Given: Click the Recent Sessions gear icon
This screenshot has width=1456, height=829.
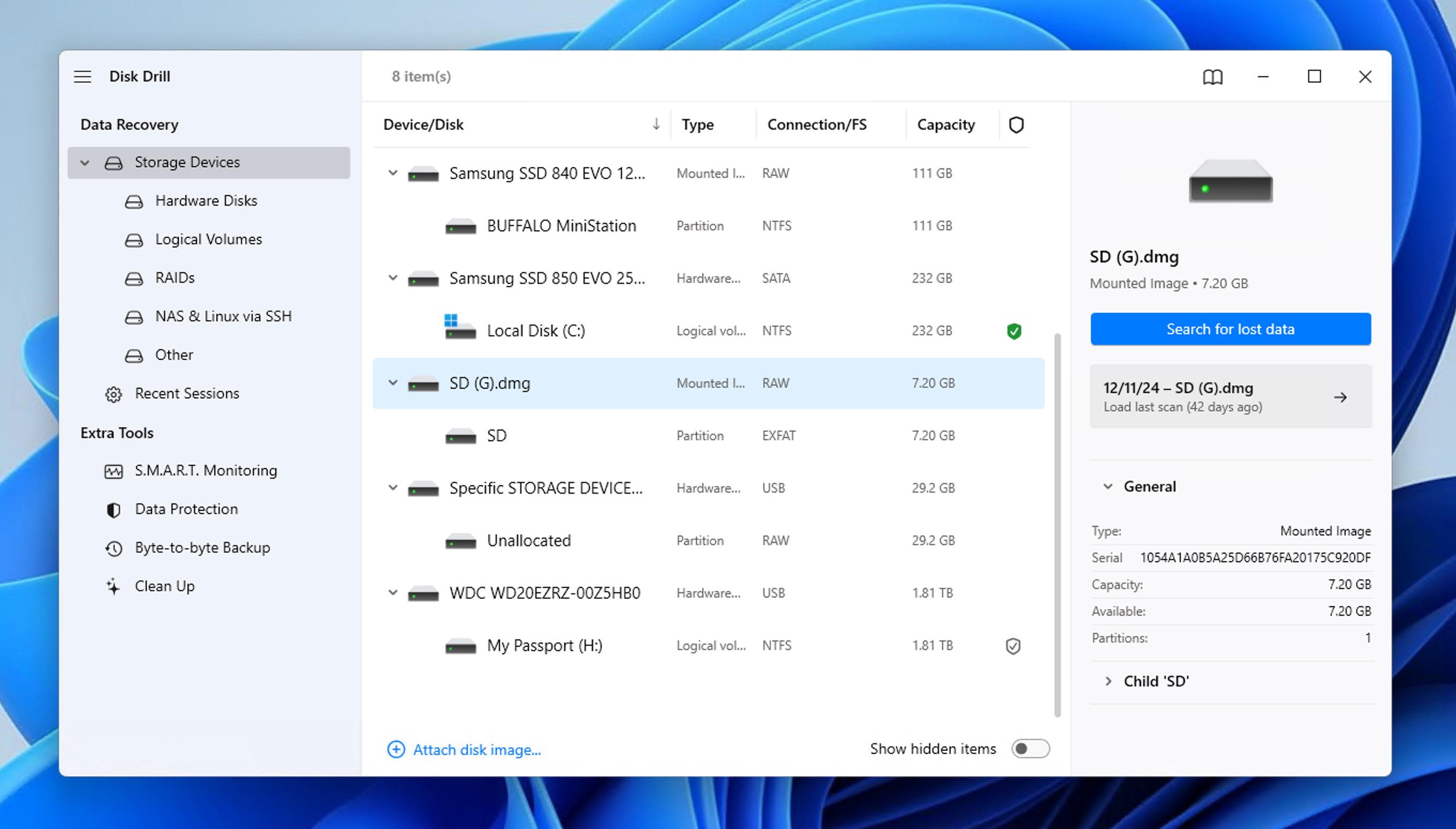Looking at the screenshot, I should coord(113,395).
